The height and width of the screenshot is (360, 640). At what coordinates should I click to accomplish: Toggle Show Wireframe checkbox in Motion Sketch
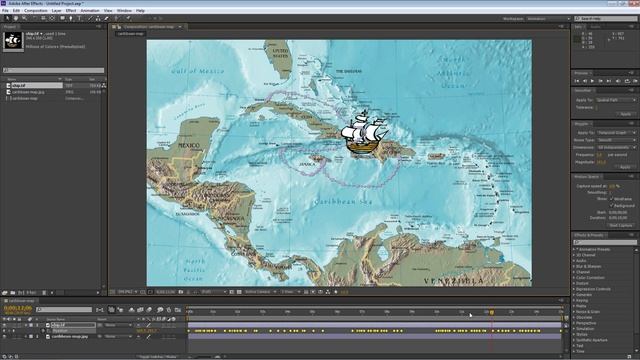611,199
